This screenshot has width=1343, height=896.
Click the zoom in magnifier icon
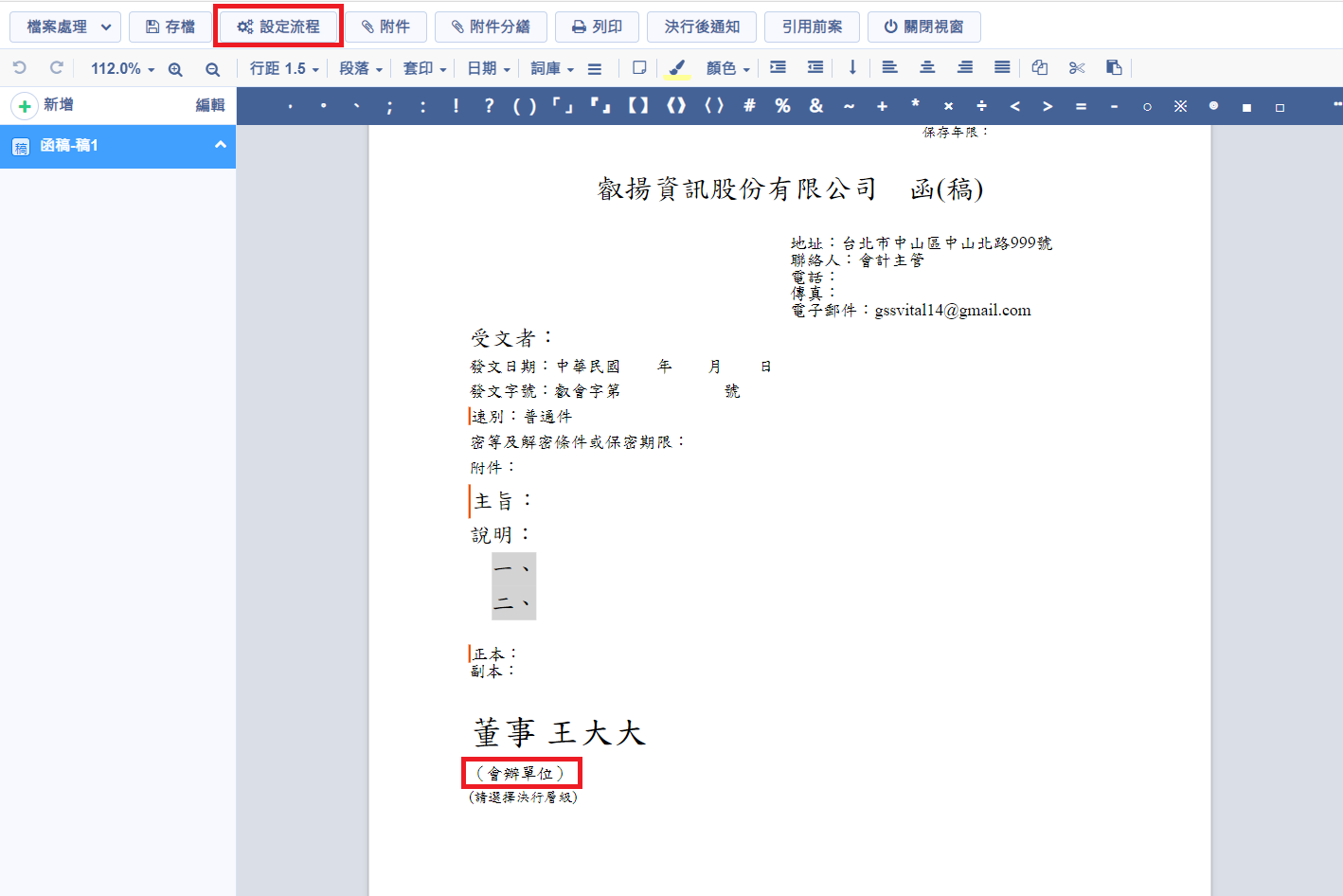tap(175, 69)
